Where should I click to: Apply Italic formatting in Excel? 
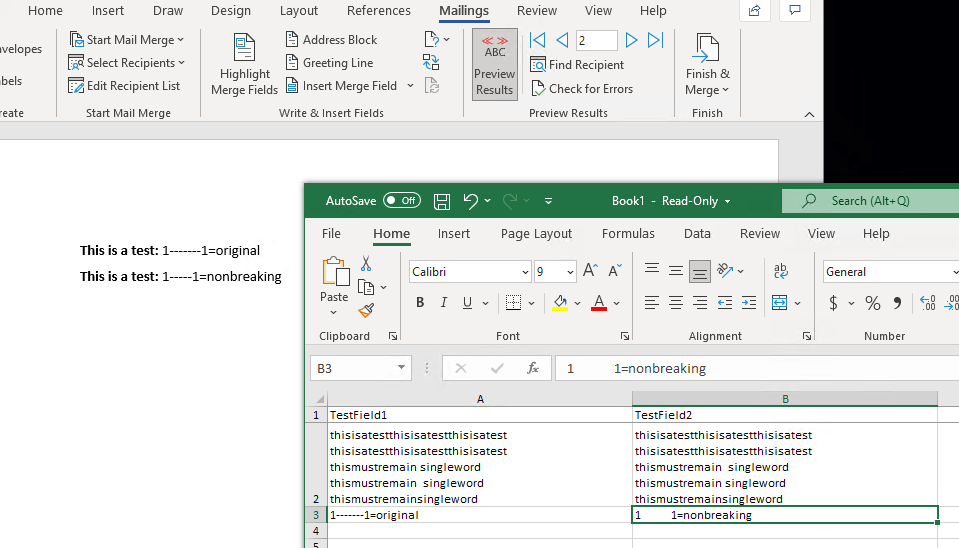point(443,303)
